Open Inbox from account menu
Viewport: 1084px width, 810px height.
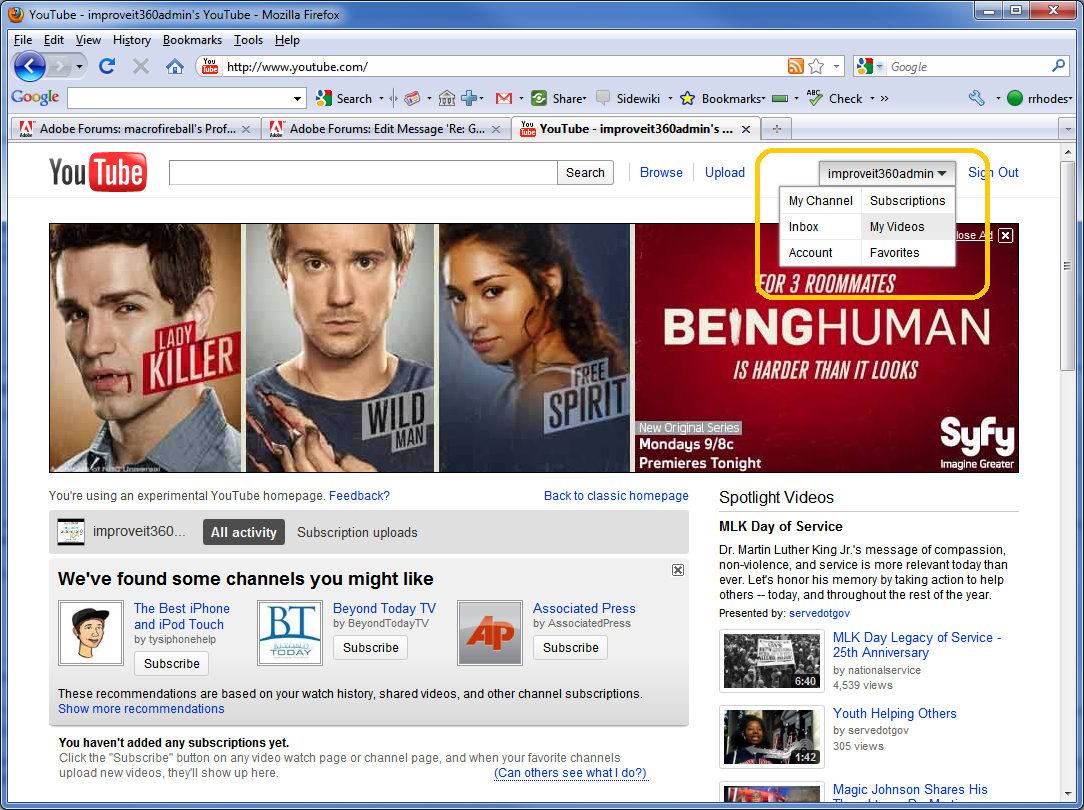[x=821, y=227]
